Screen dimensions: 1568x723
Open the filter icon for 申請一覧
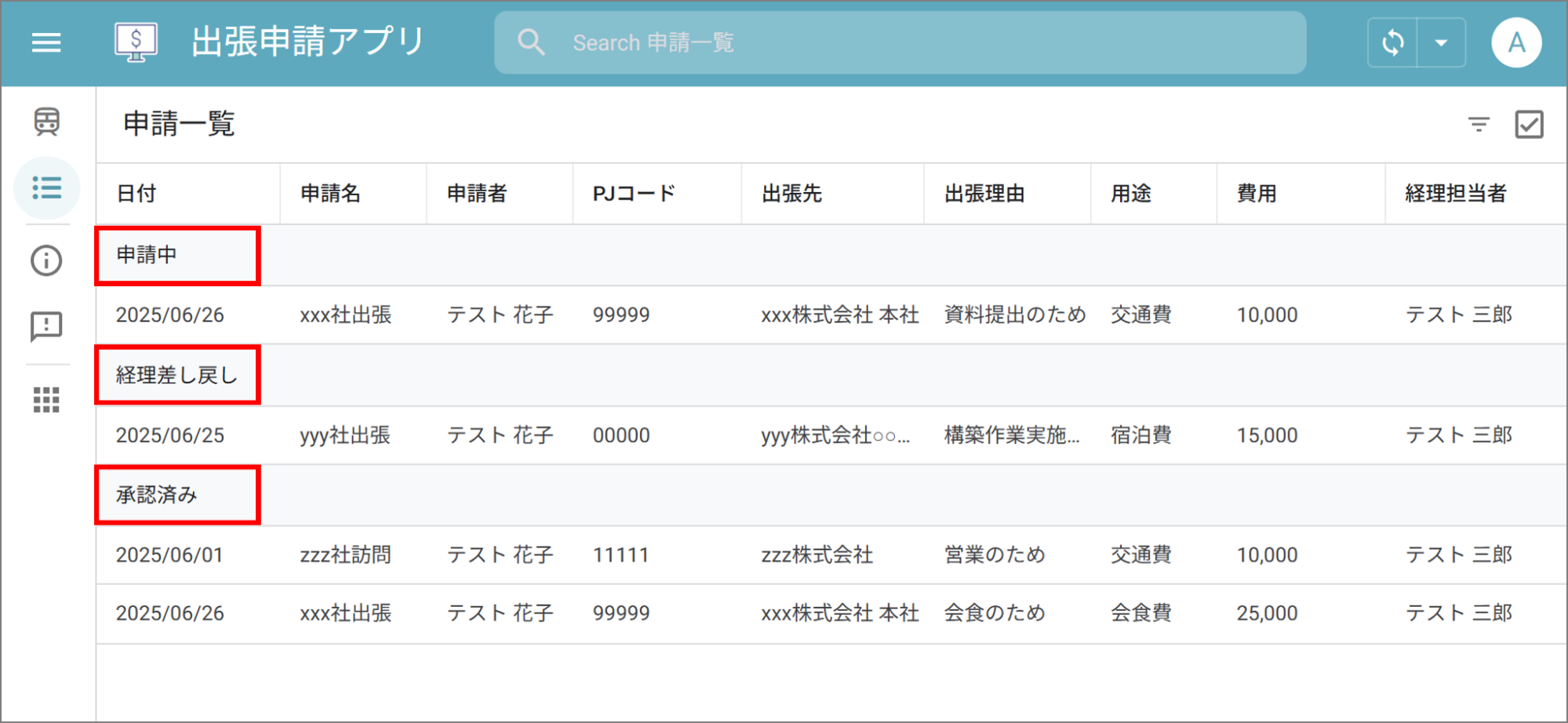1479,124
